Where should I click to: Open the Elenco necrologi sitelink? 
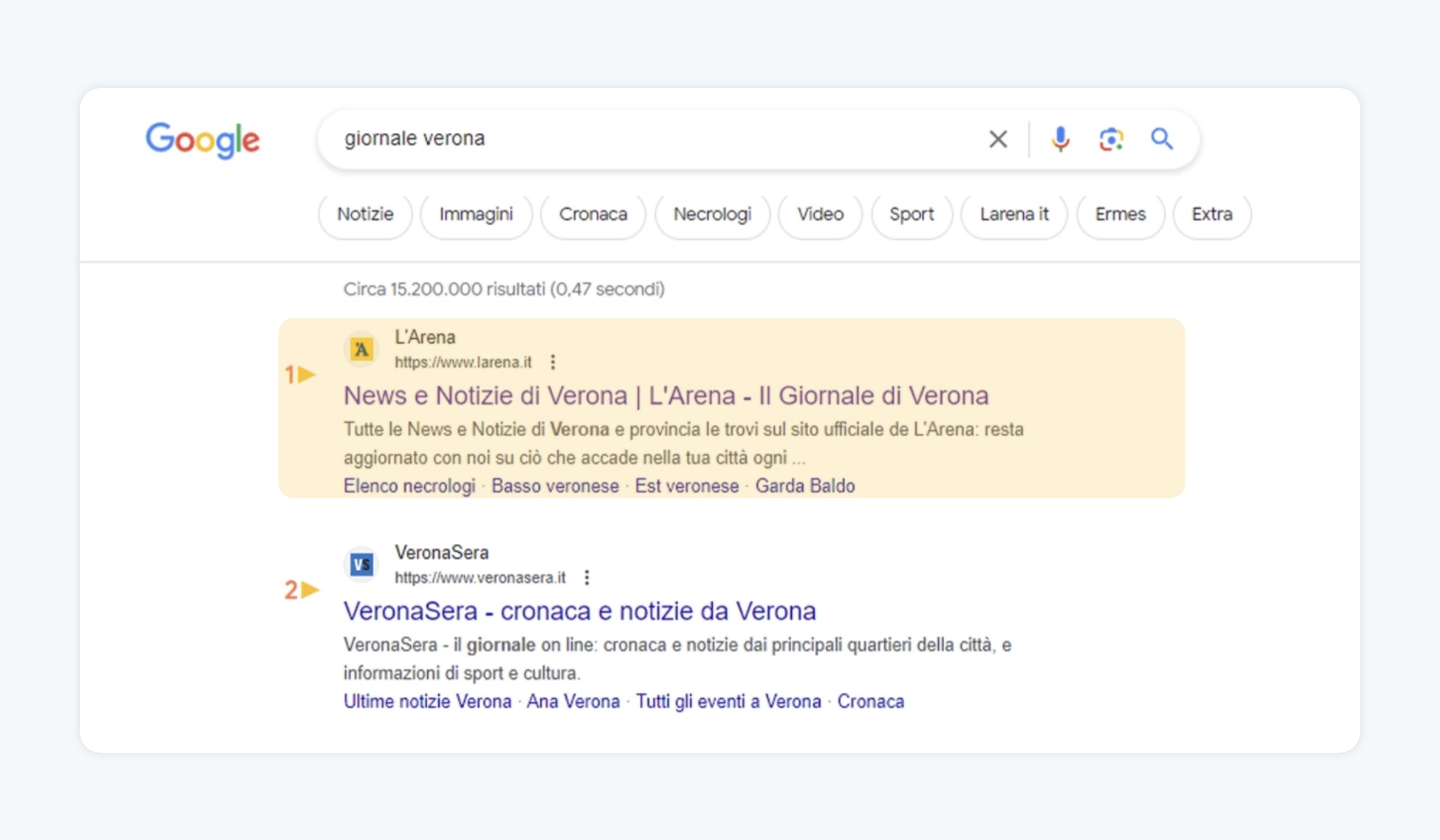[409, 486]
